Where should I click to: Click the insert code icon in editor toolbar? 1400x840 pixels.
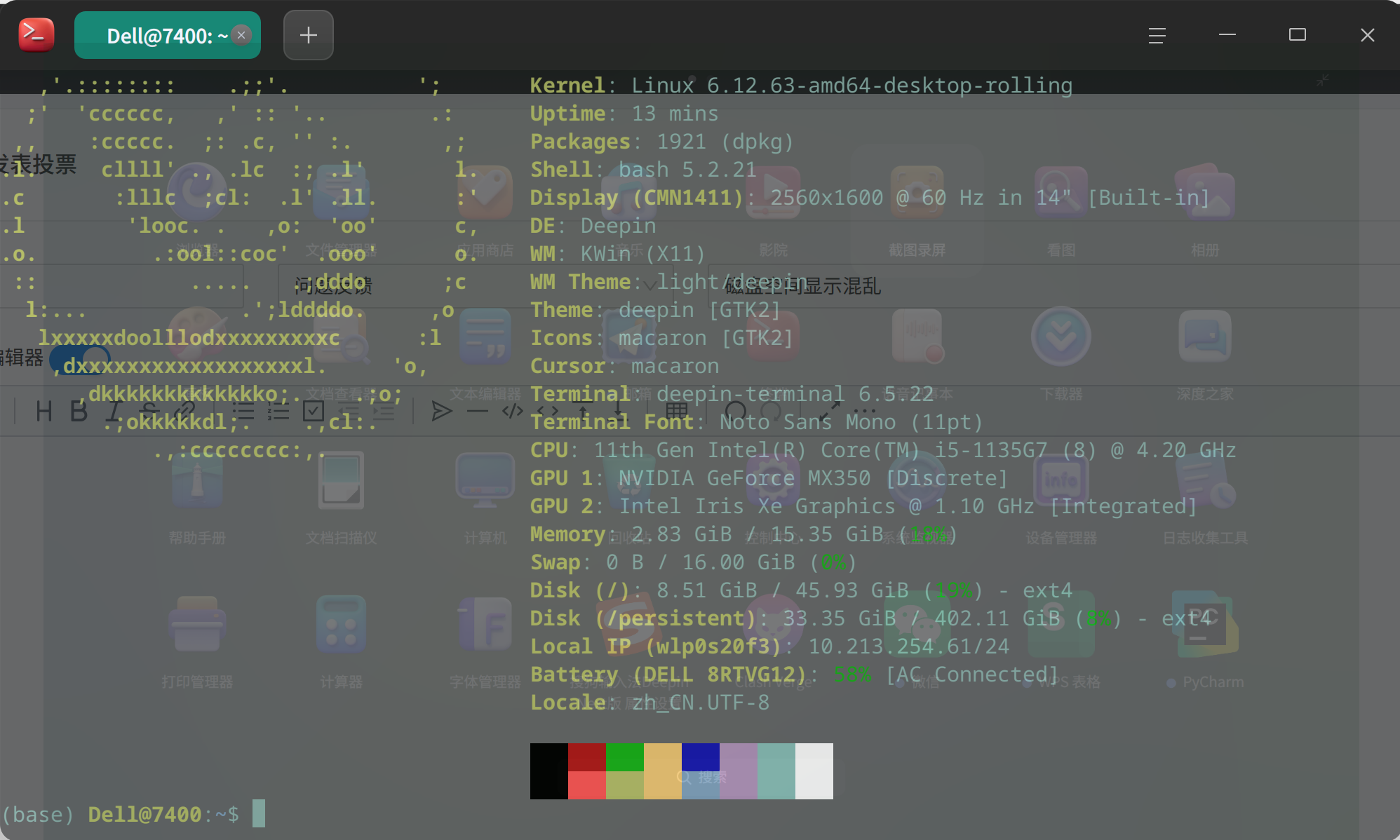coord(513,410)
